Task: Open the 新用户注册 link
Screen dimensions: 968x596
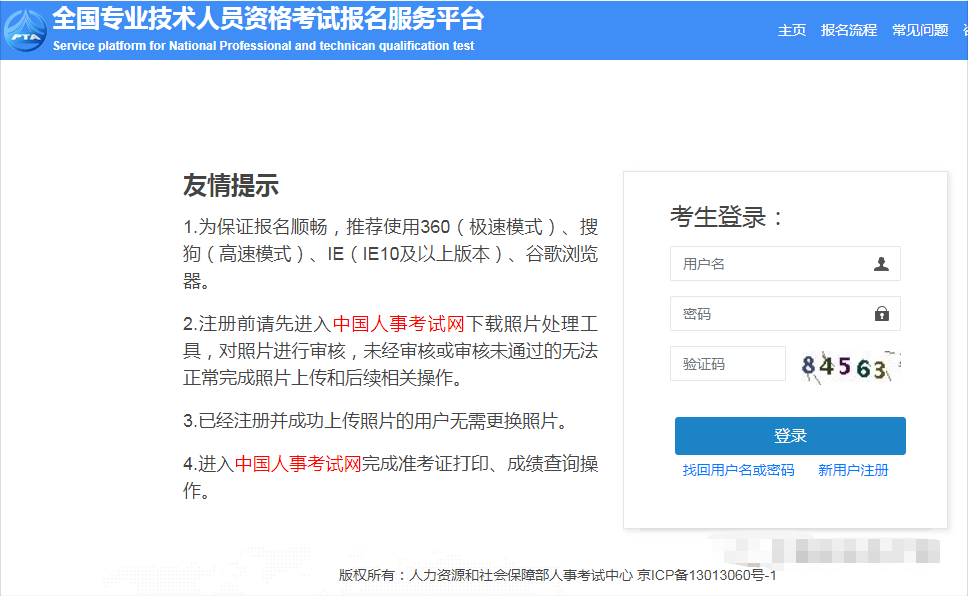Action: tap(853, 471)
